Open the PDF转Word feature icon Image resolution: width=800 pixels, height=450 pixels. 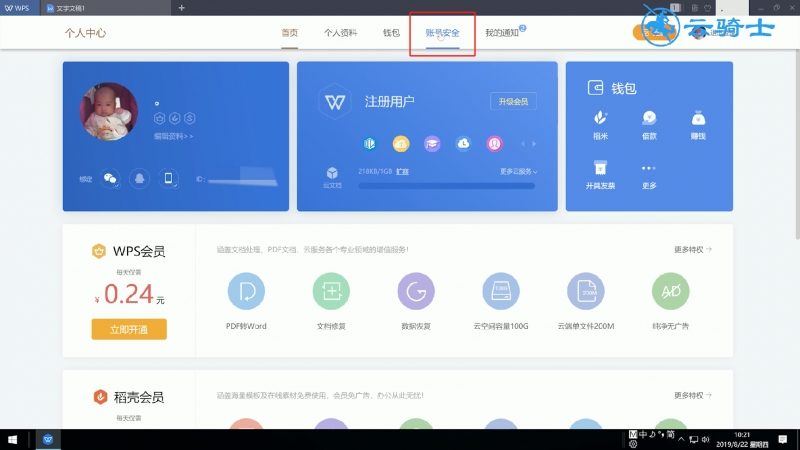coord(246,291)
